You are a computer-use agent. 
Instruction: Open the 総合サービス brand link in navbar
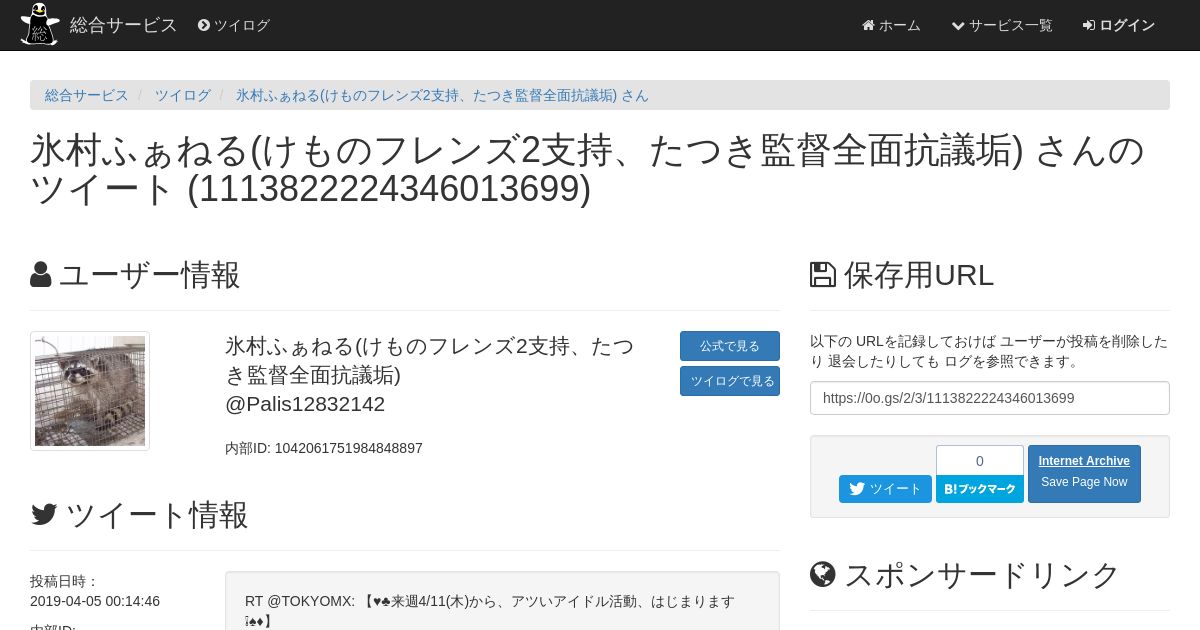pyautogui.click(x=124, y=25)
